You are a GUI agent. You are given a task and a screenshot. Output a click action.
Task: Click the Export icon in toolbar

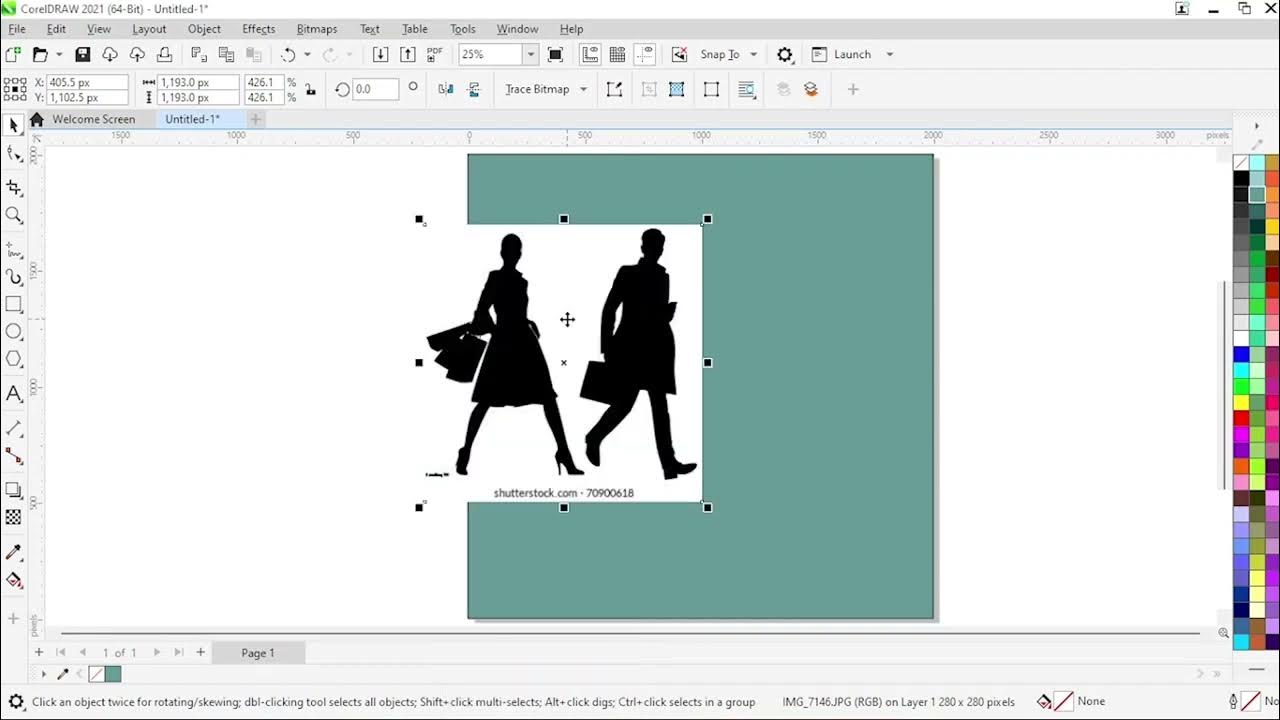coord(407,55)
